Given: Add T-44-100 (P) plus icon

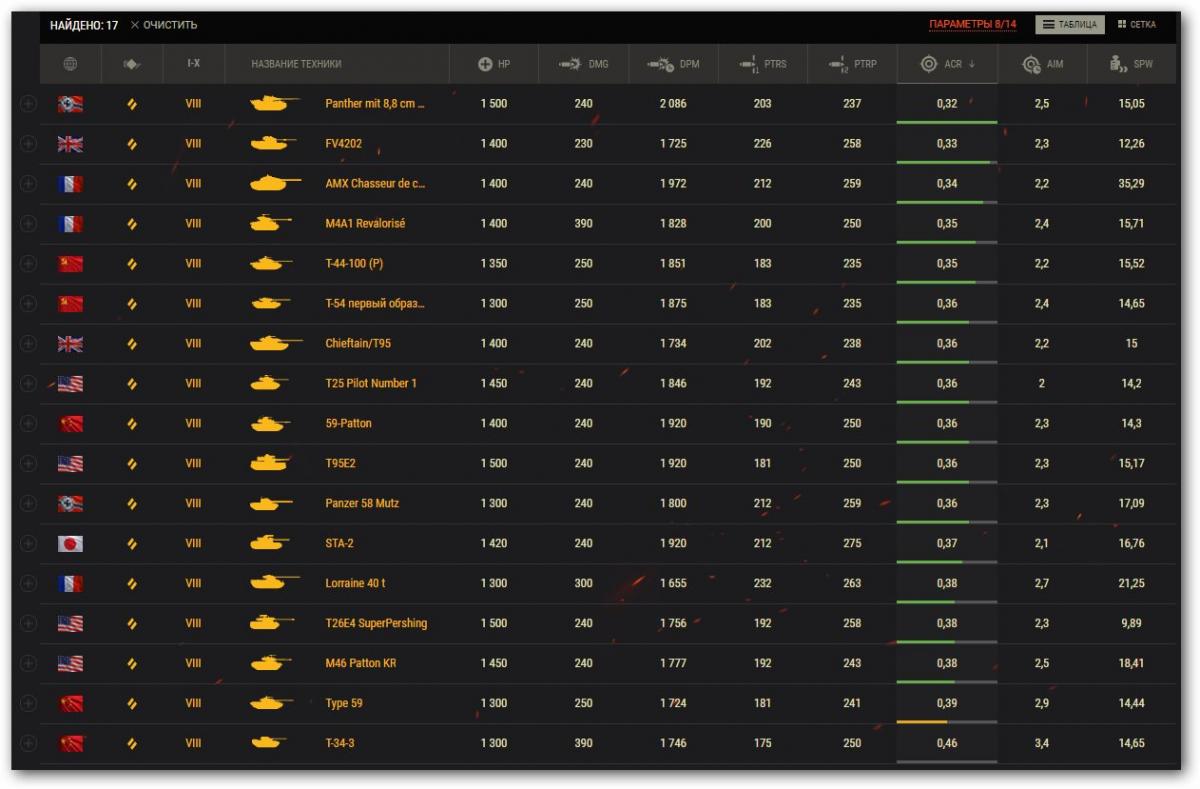Looking at the screenshot, I should click(28, 264).
